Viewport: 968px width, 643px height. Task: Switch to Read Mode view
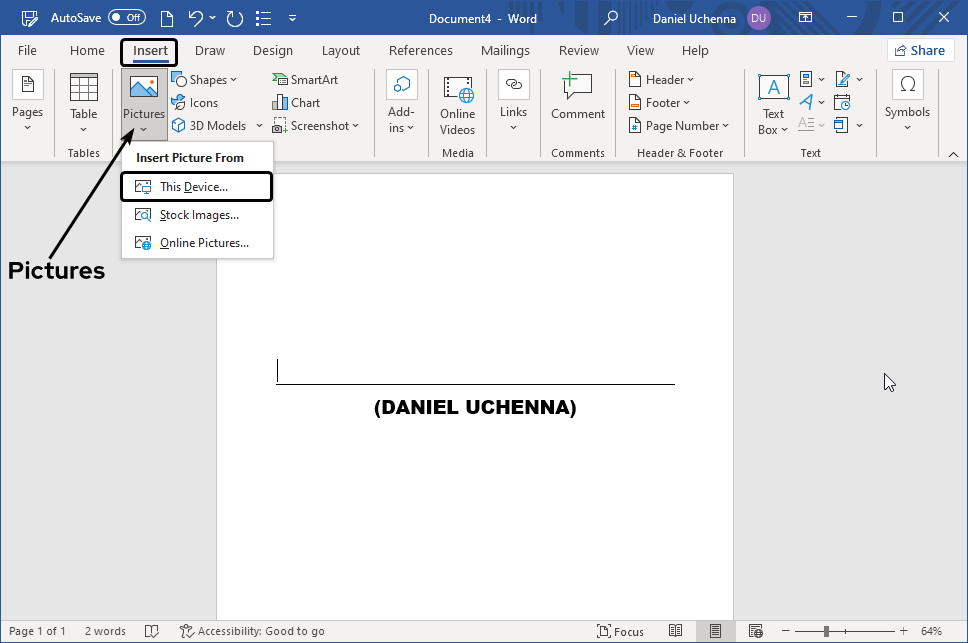(x=676, y=631)
